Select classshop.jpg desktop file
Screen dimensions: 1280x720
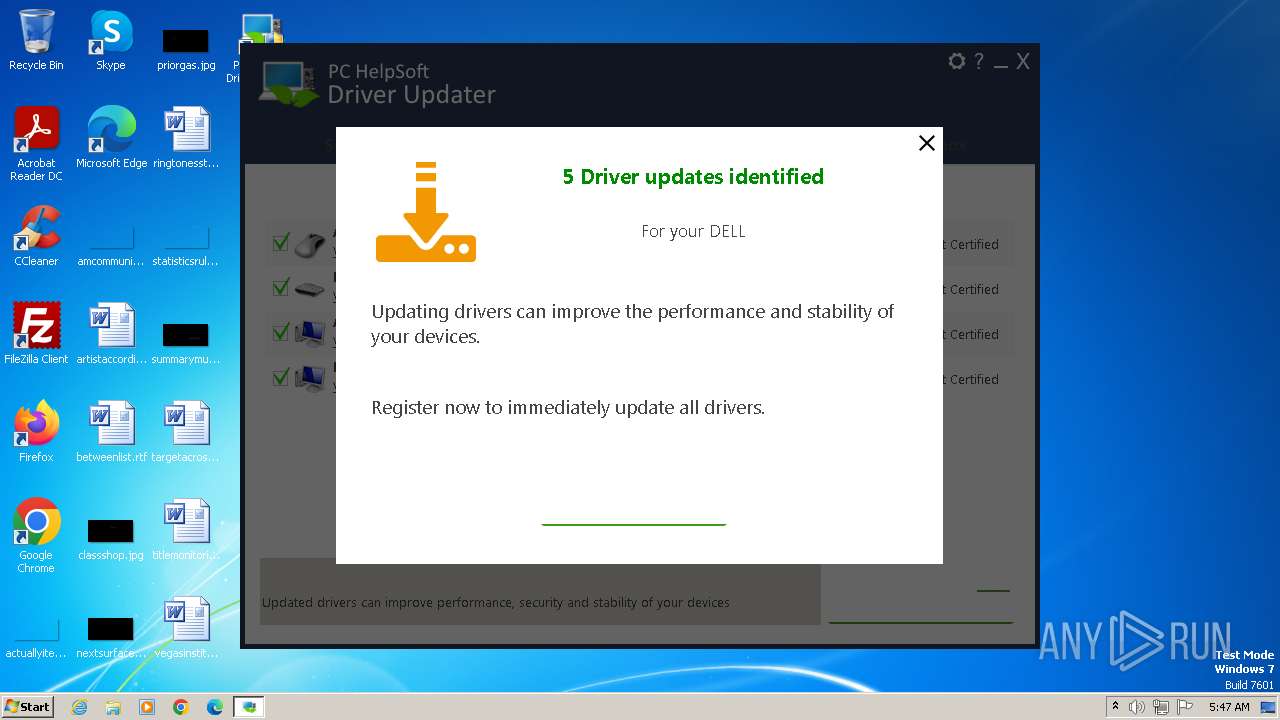[111, 539]
